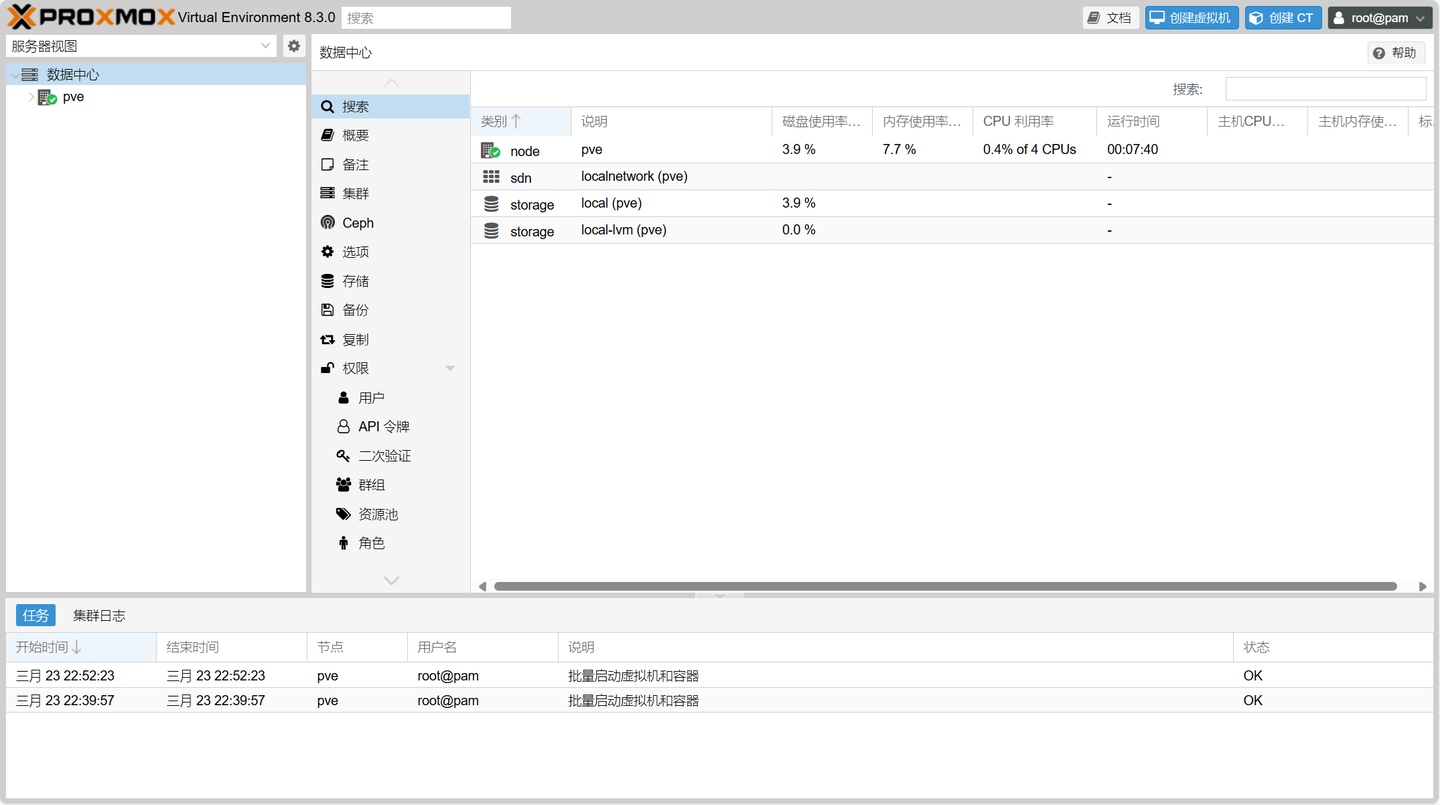Screen dimensions: 1440x805
Task: Open 复制 replication menu item
Action: 390,340
